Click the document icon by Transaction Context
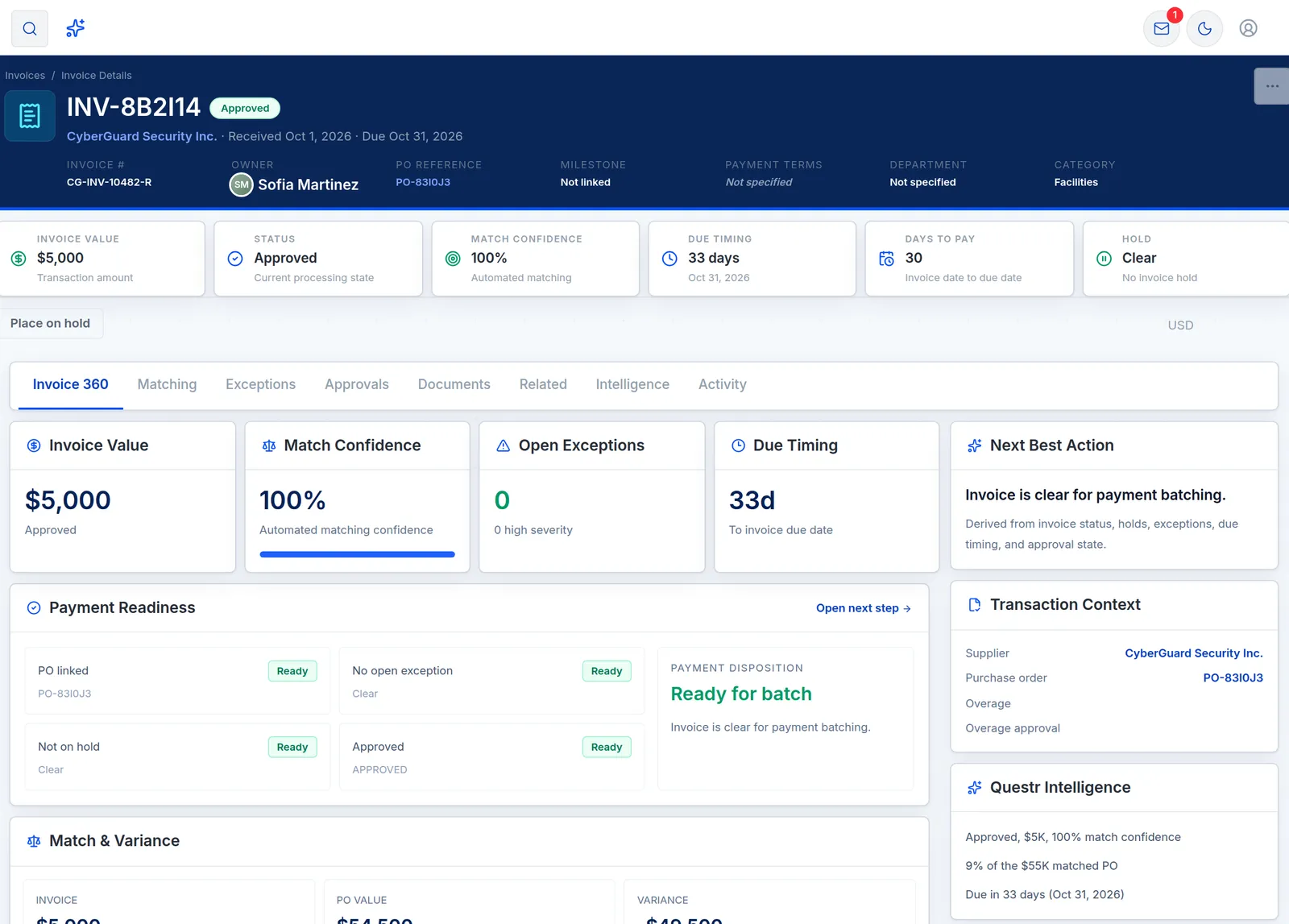 (975, 605)
